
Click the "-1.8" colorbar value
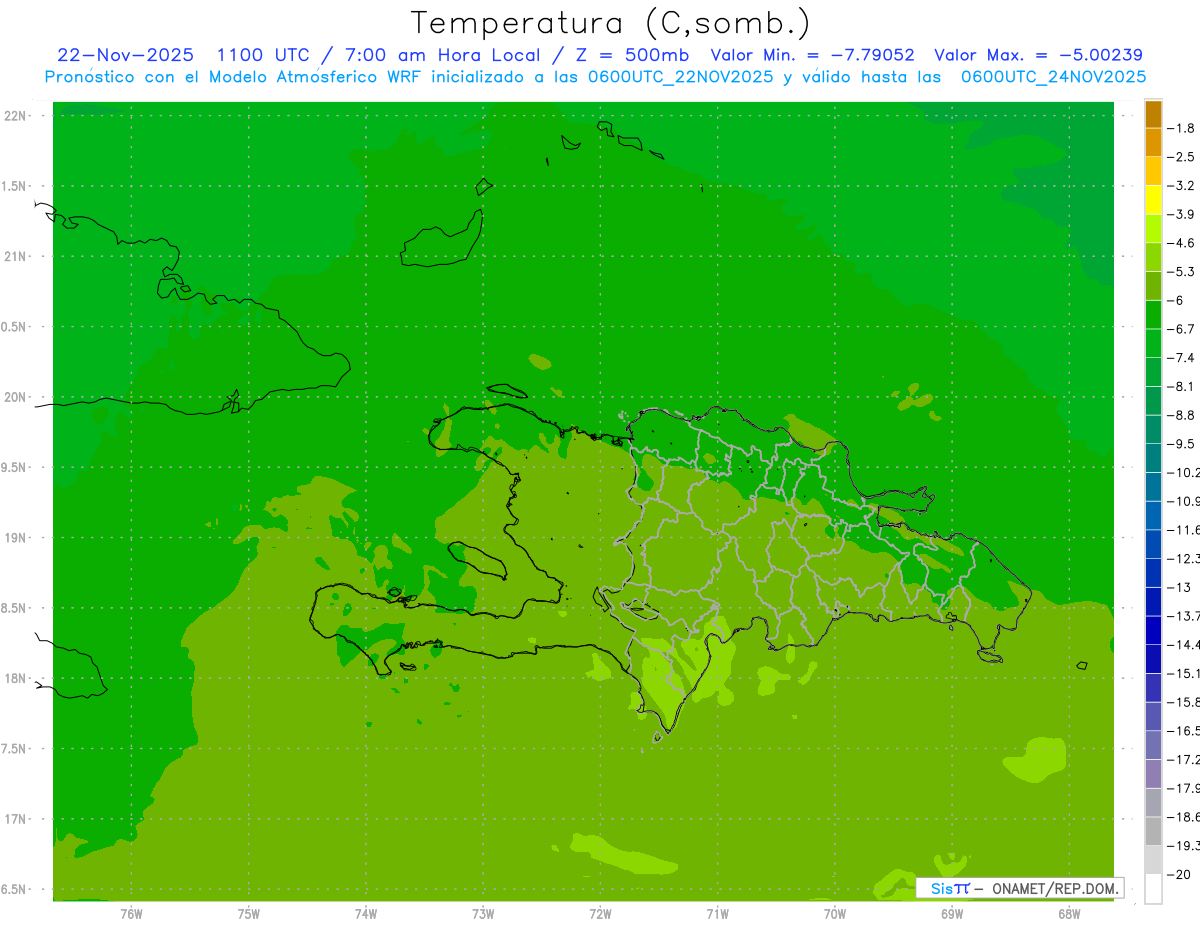coord(1182,128)
